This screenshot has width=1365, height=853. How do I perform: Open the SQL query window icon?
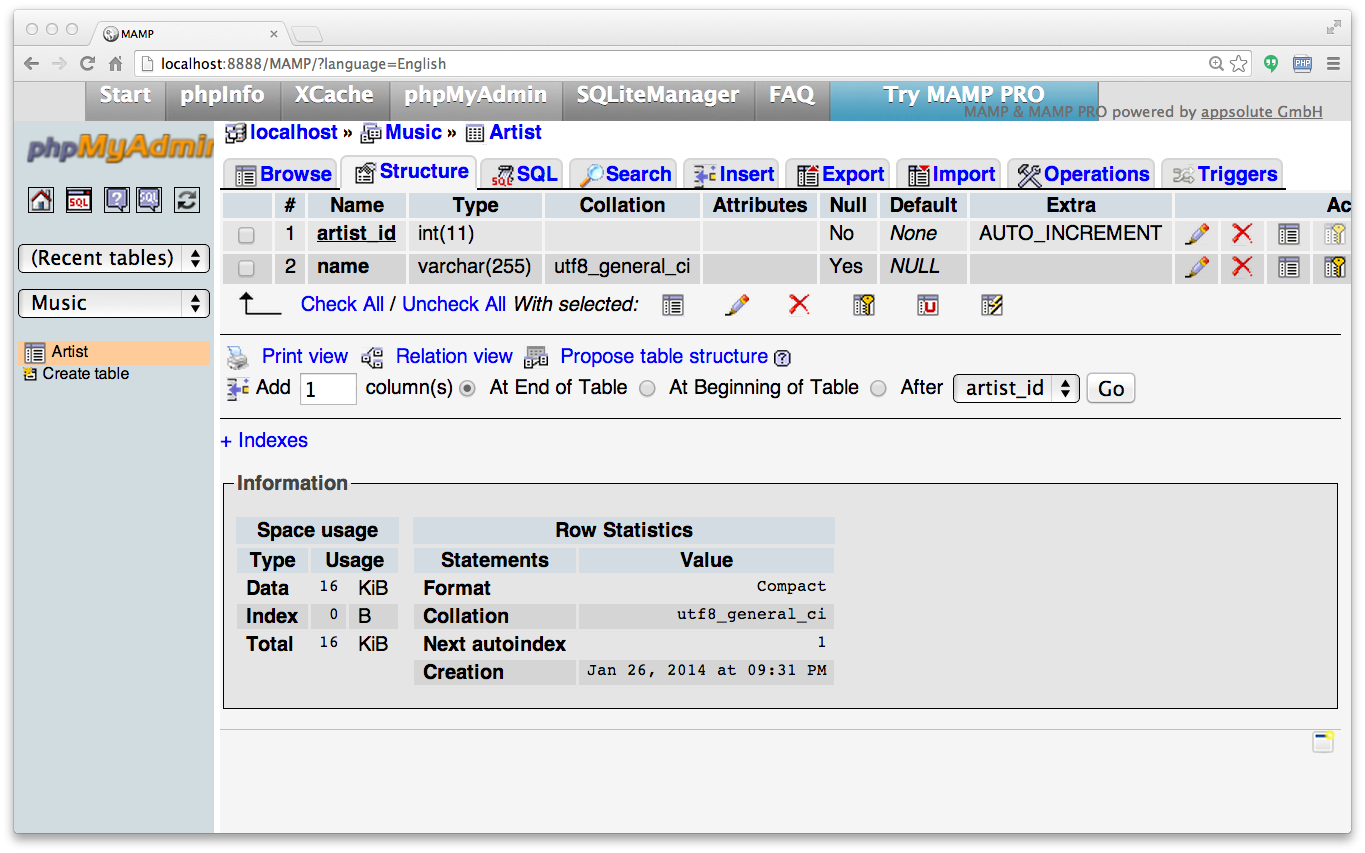tap(79, 200)
